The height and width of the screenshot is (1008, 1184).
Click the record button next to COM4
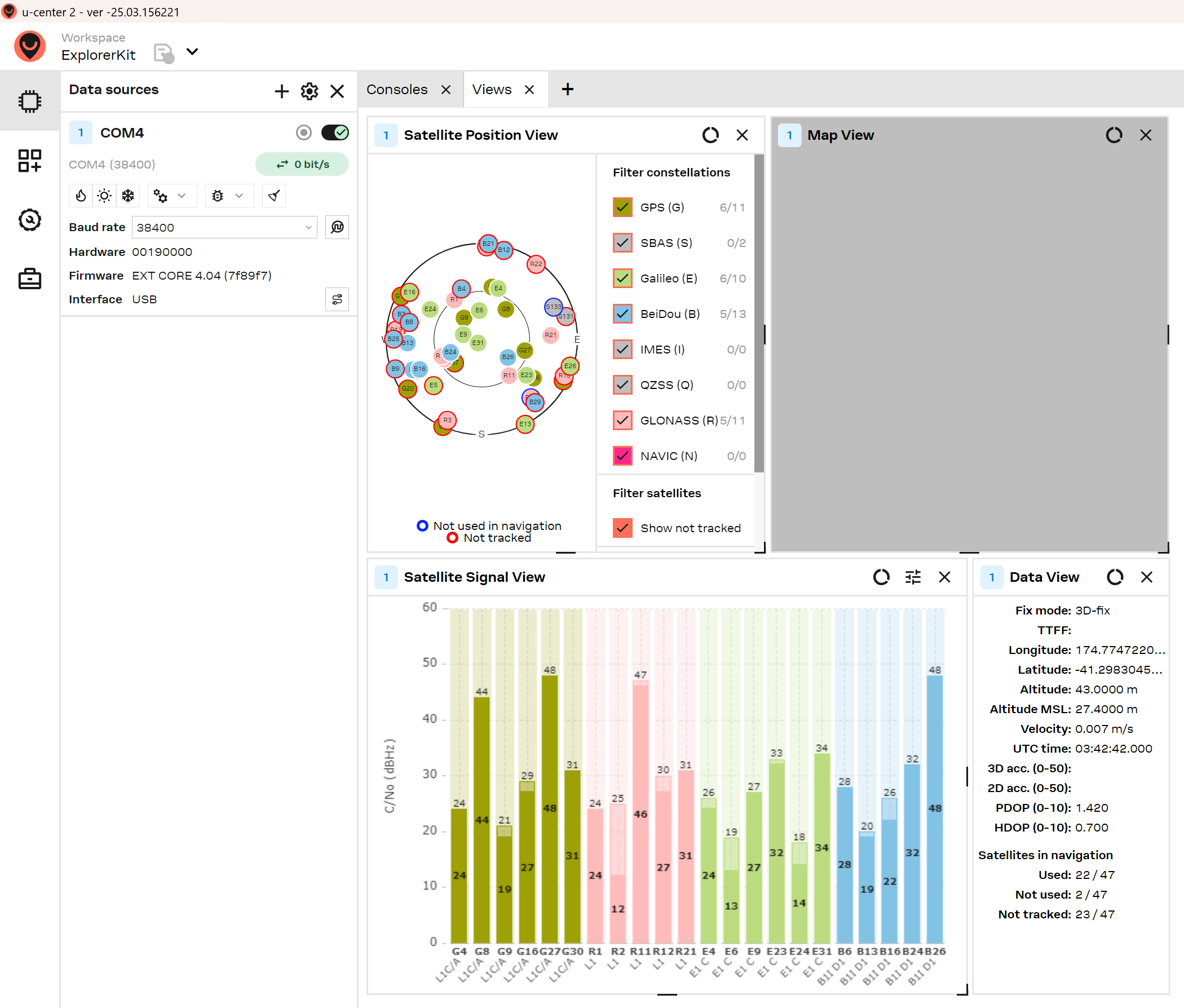[x=303, y=132]
